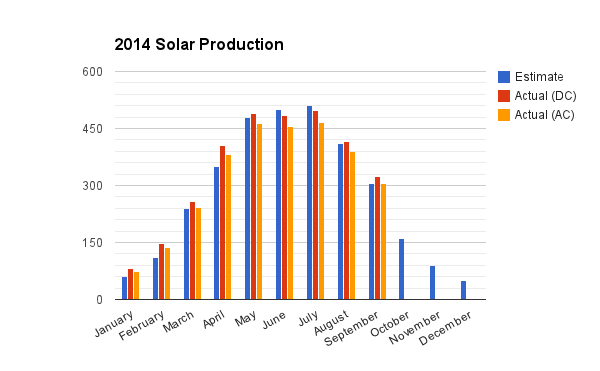This screenshot has width=600, height=371.
Task: Select July's red Actual (DC) bar
Action: (316, 205)
